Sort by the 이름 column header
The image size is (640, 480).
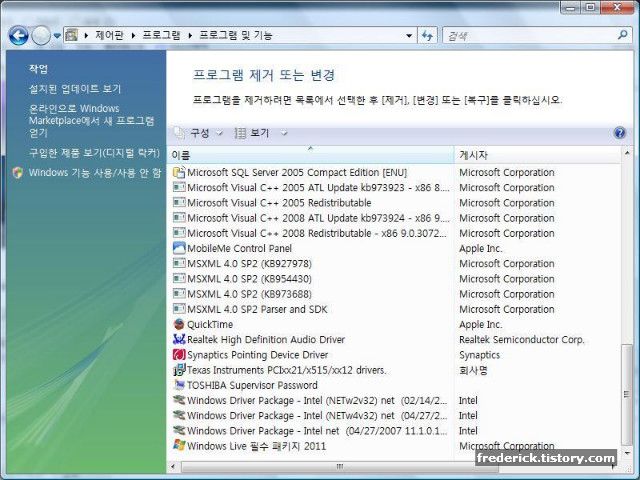coord(310,155)
